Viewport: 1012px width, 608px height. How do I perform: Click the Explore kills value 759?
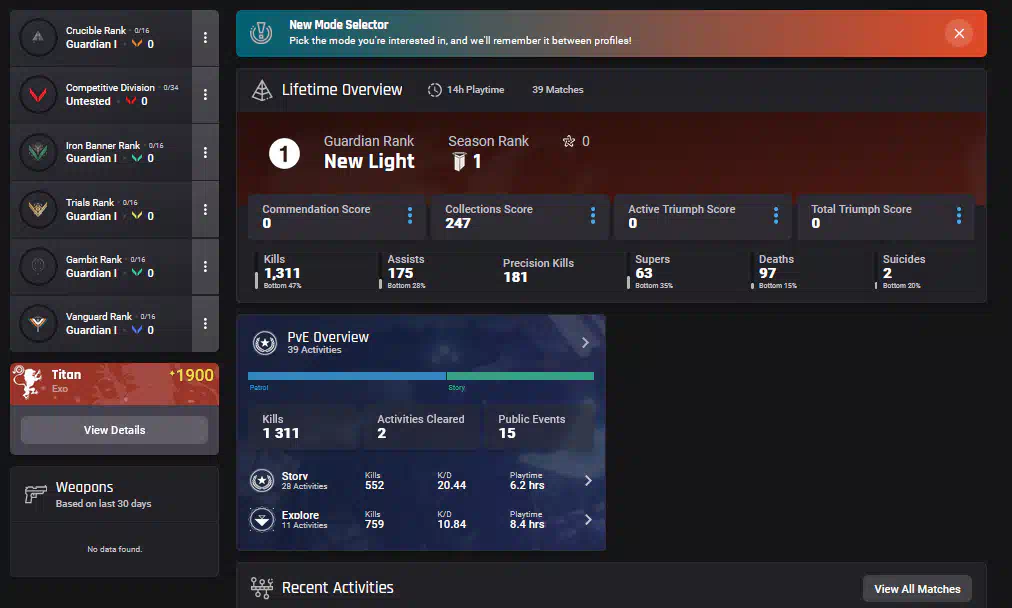point(374,524)
